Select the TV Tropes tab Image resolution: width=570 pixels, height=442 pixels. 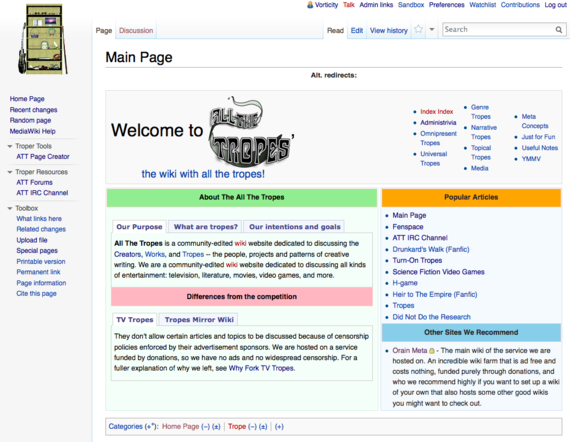pyautogui.click(x=135, y=320)
